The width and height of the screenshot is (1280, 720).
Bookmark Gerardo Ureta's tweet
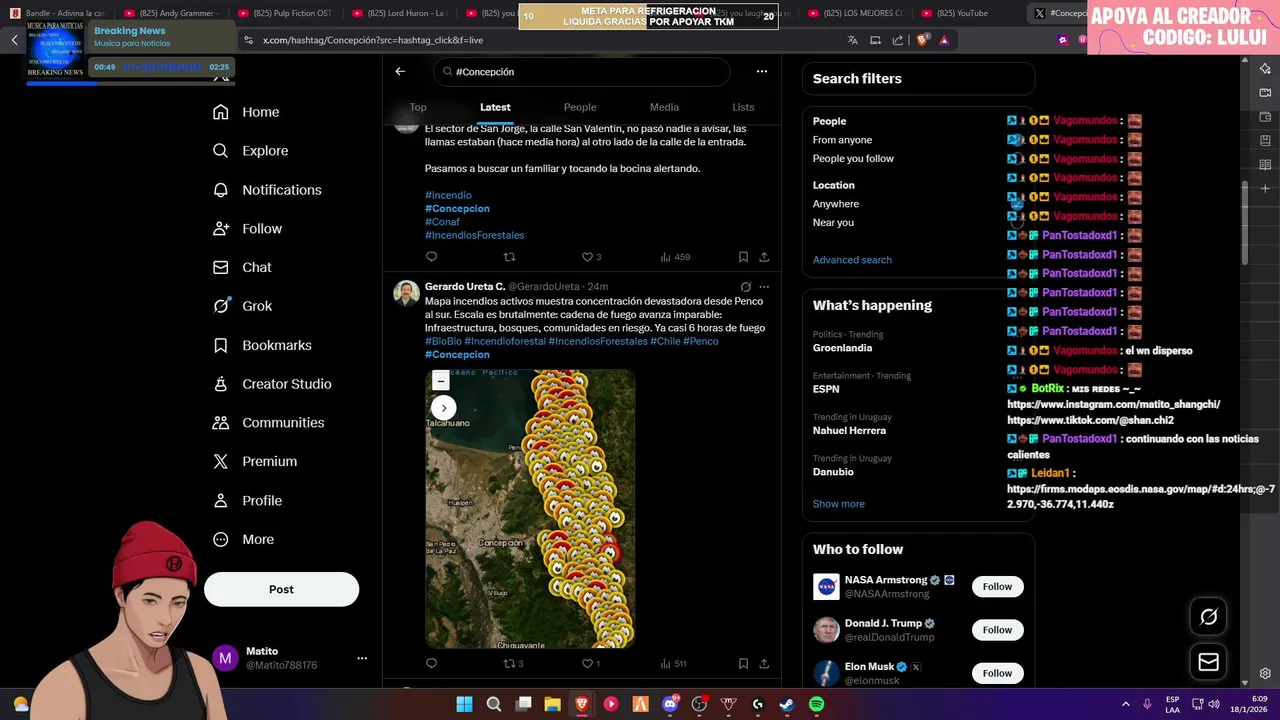point(743,663)
